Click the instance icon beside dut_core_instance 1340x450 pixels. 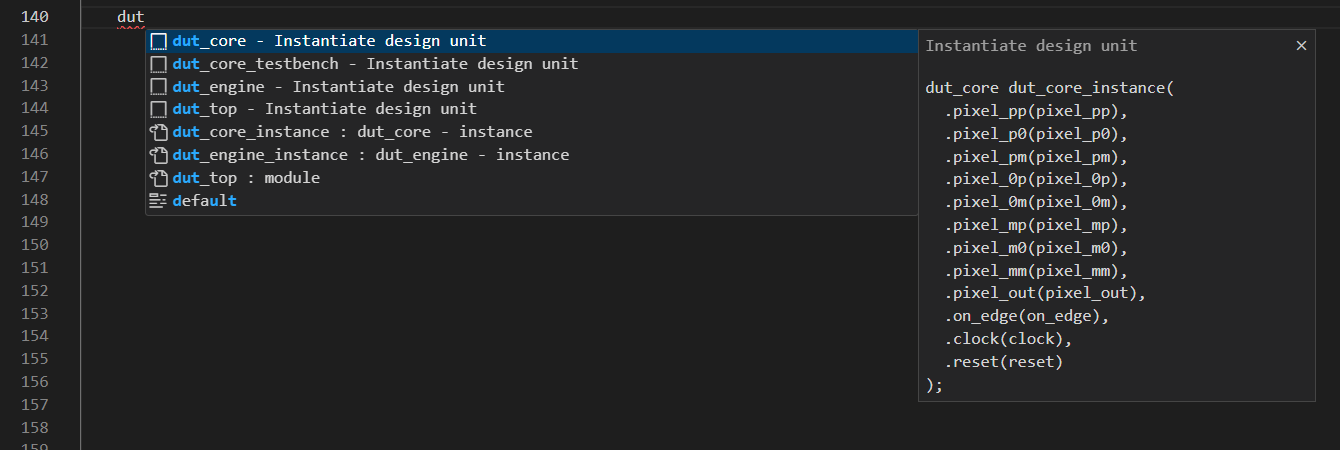click(158, 132)
